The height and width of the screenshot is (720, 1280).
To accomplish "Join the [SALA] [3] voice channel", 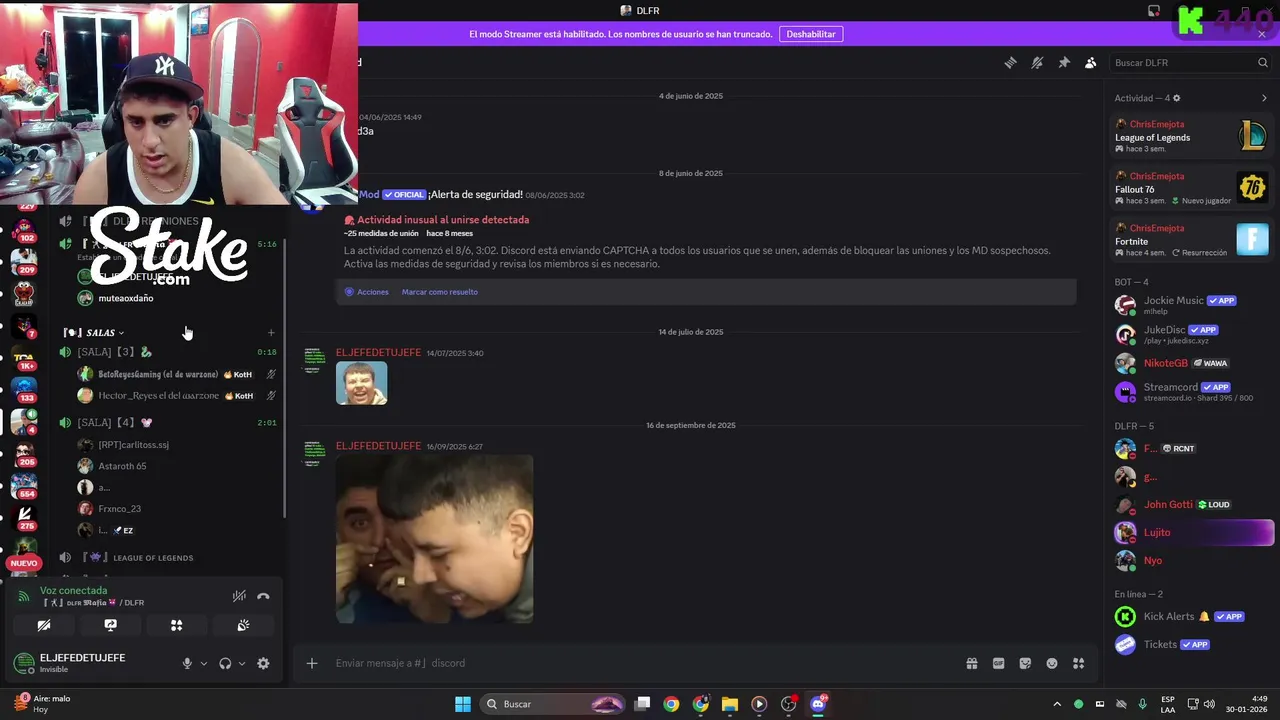I will [x=166, y=352].
